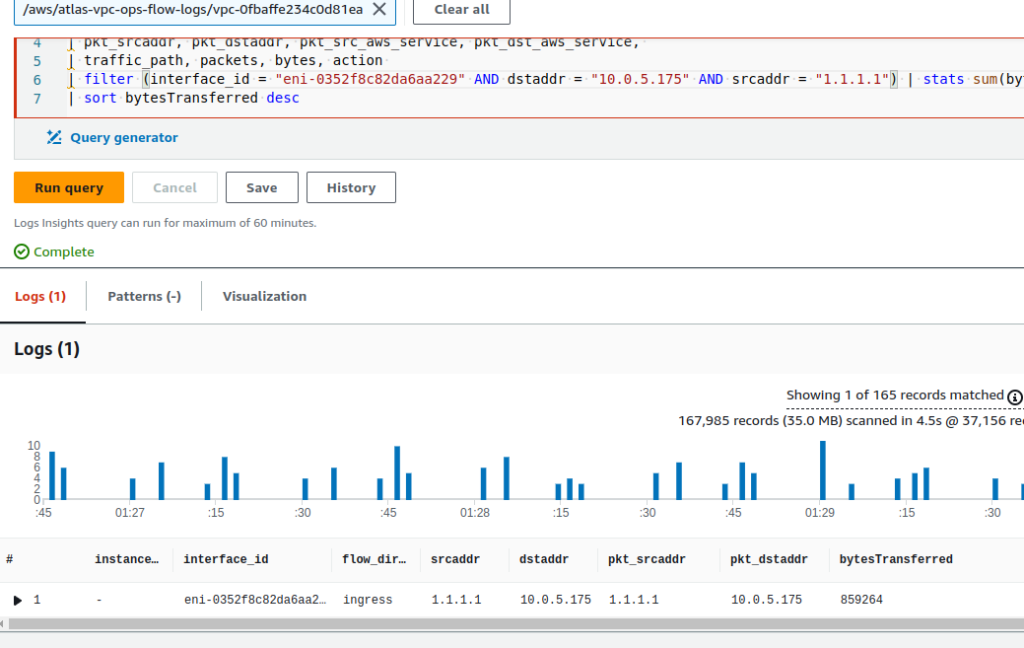This screenshot has height=648, width=1024.
Task: Select line number 6 in the query editor
Action: tap(36, 79)
